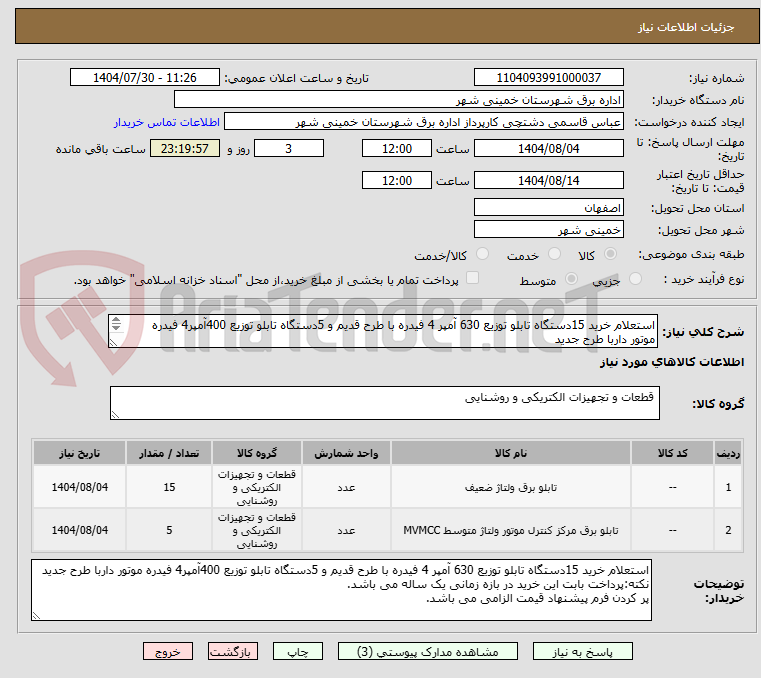Select 'متوسط' purchase process type
Screen dimensions: 761x678
pos(571,280)
